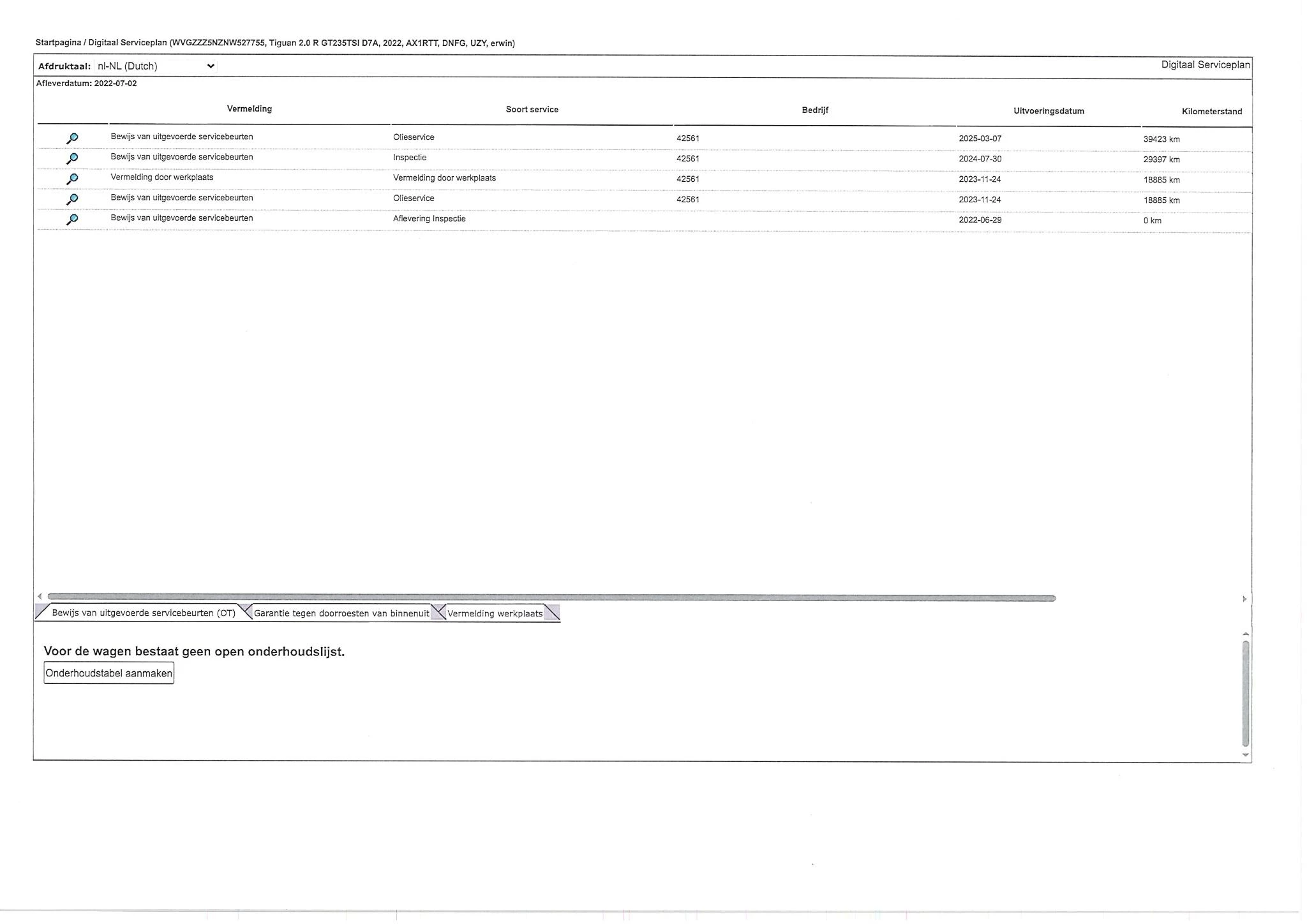Sort by the Uitvoeringsdatum column header

(x=1049, y=111)
